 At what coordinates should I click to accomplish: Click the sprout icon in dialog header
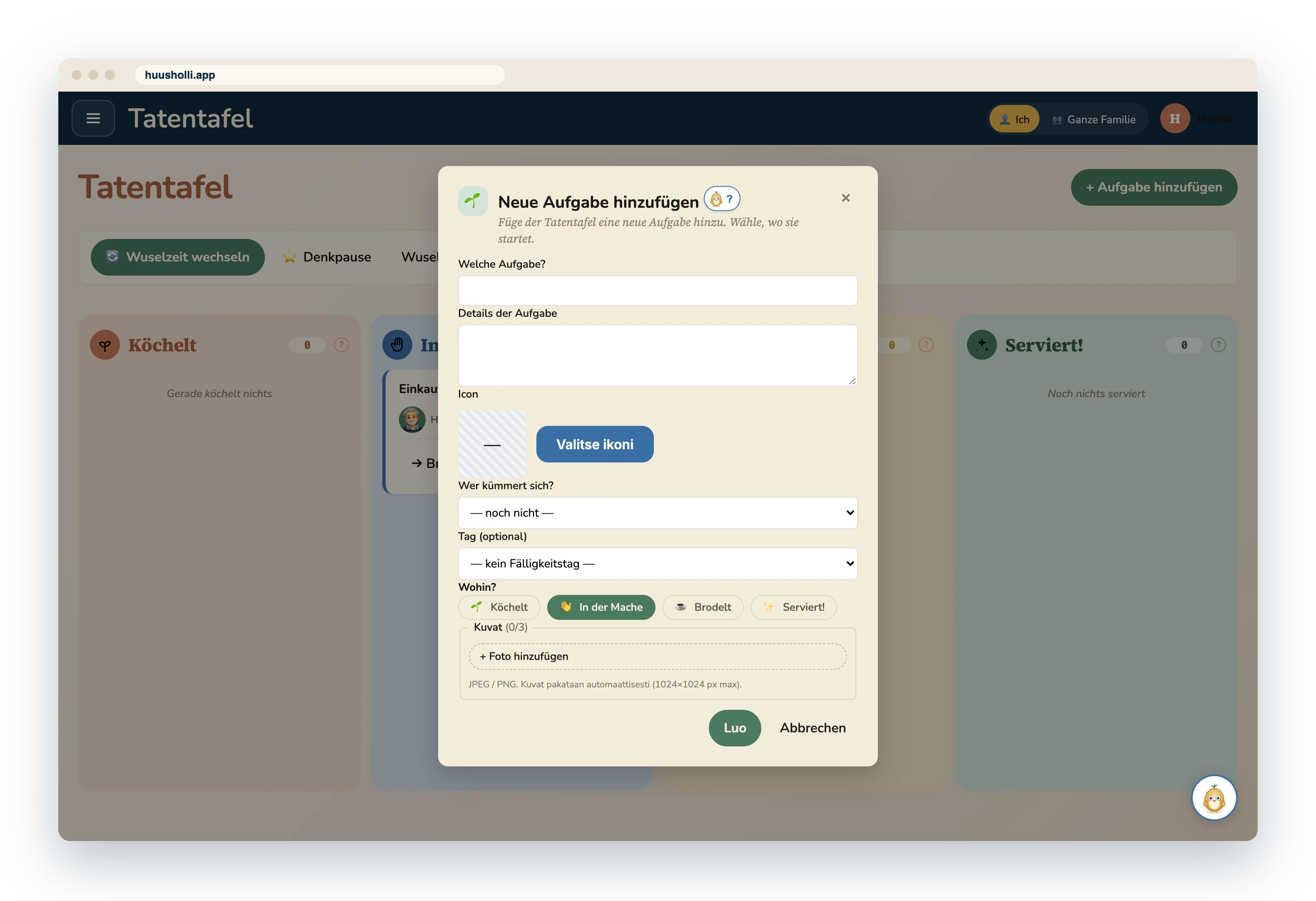[473, 200]
